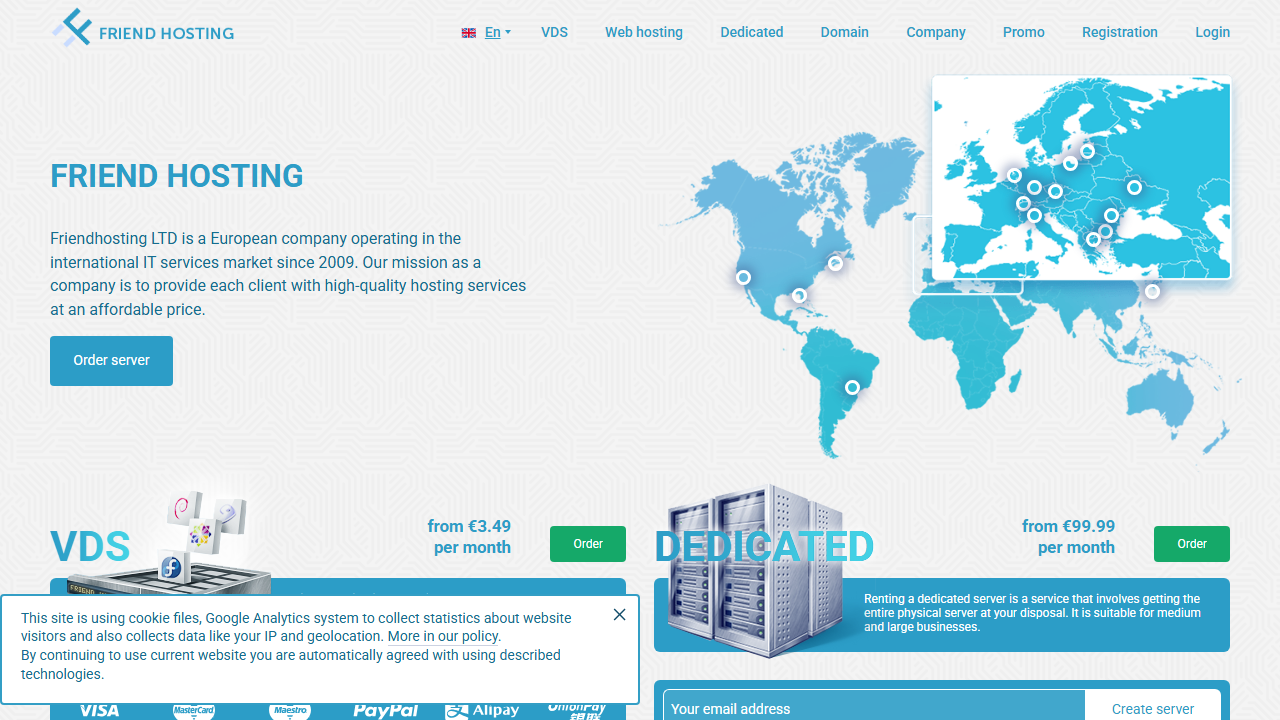This screenshot has height=720, width=1280.
Task: Click the Fedora logo cube
Action: [172, 567]
